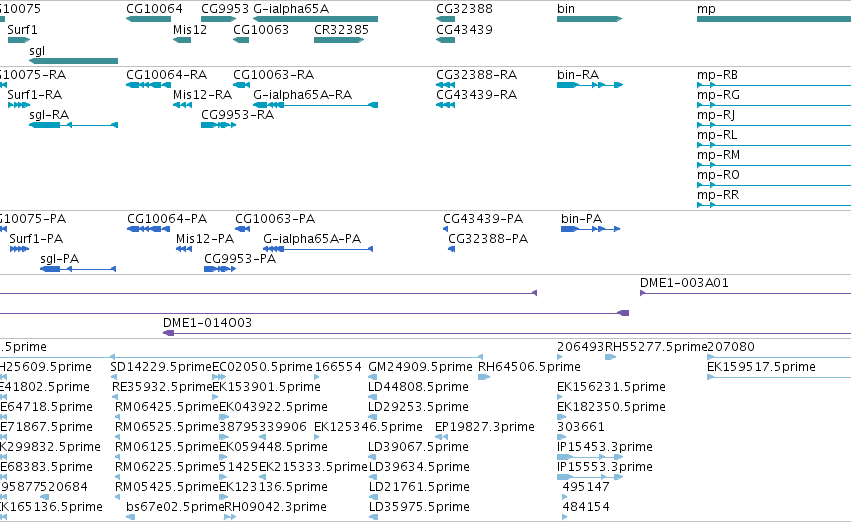Open the EK156231.5prime EST label
851x522 pixels.
click(611, 387)
